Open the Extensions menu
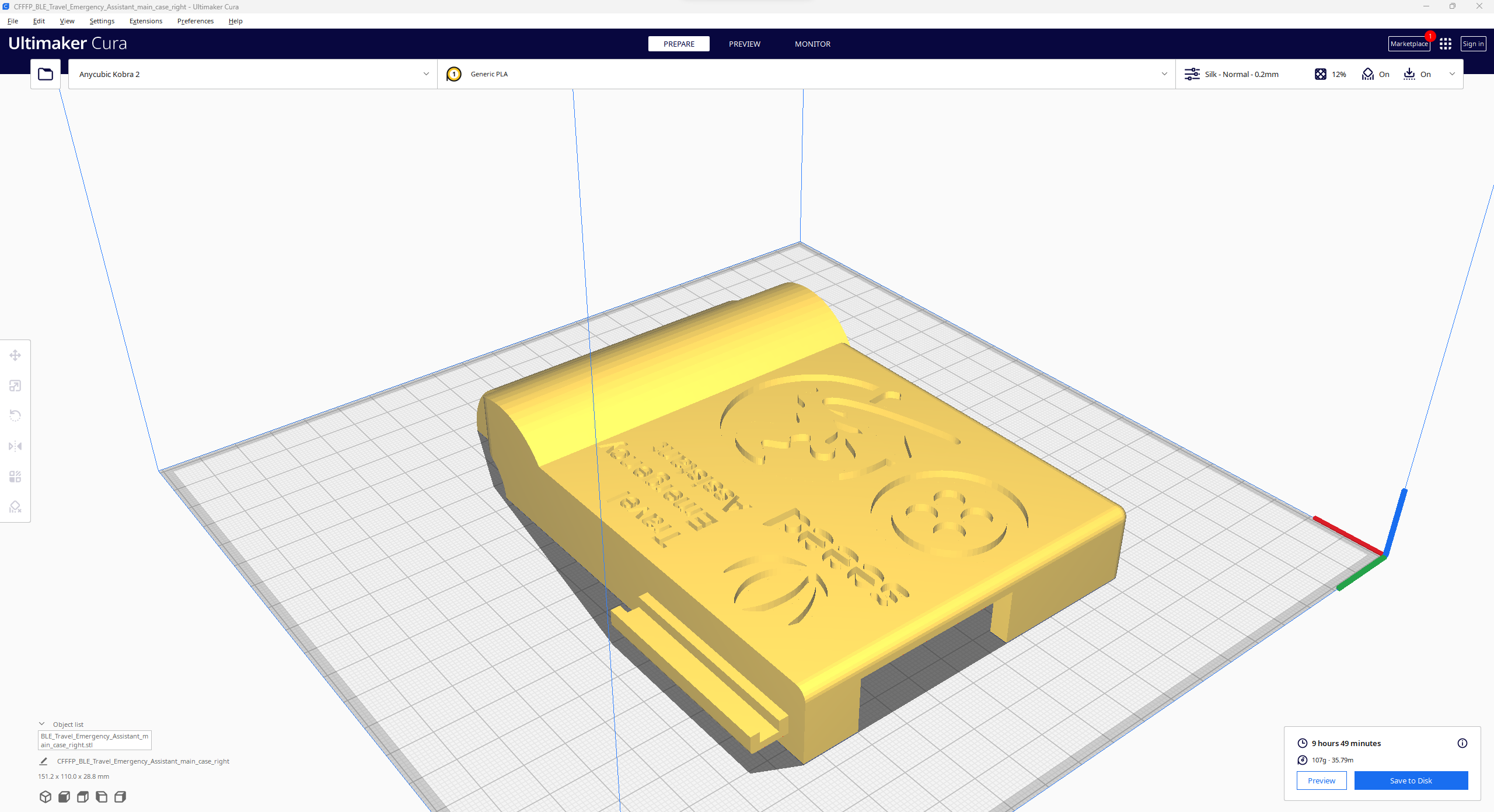The image size is (1494, 812). pyautogui.click(x=145, y=21)
